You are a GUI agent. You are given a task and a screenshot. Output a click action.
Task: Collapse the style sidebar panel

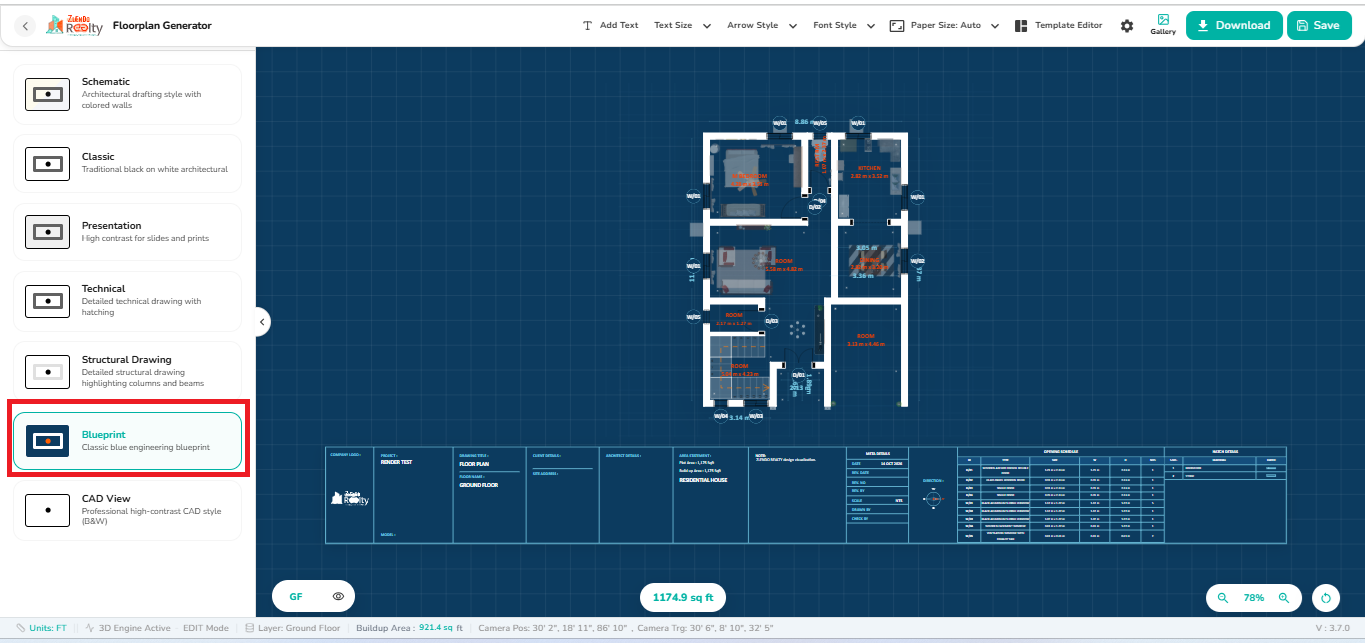click(261, 322)
